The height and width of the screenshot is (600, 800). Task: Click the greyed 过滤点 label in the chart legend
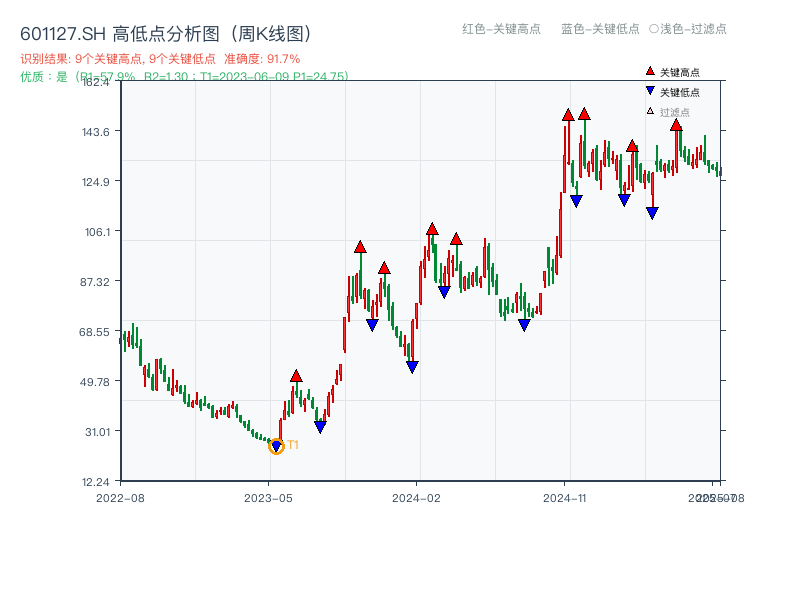pyautogui.click(x=674, y=112)
